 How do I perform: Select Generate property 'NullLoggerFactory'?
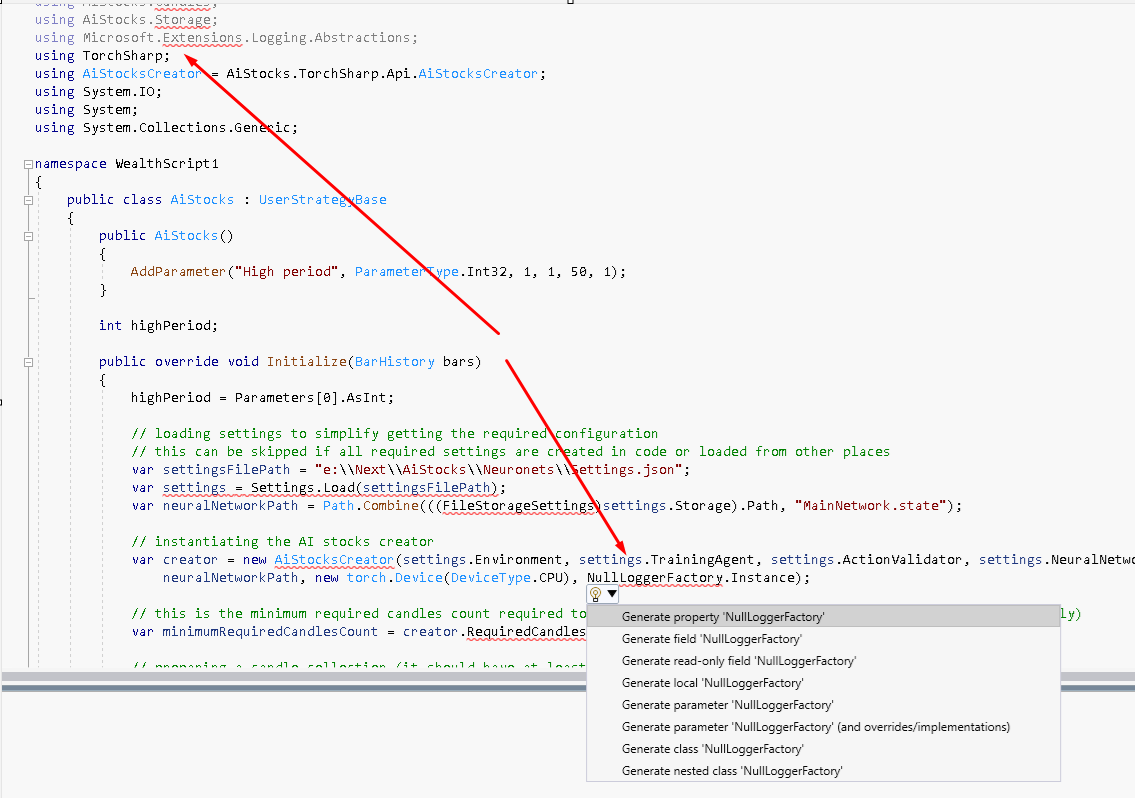[x=722, y=617]
